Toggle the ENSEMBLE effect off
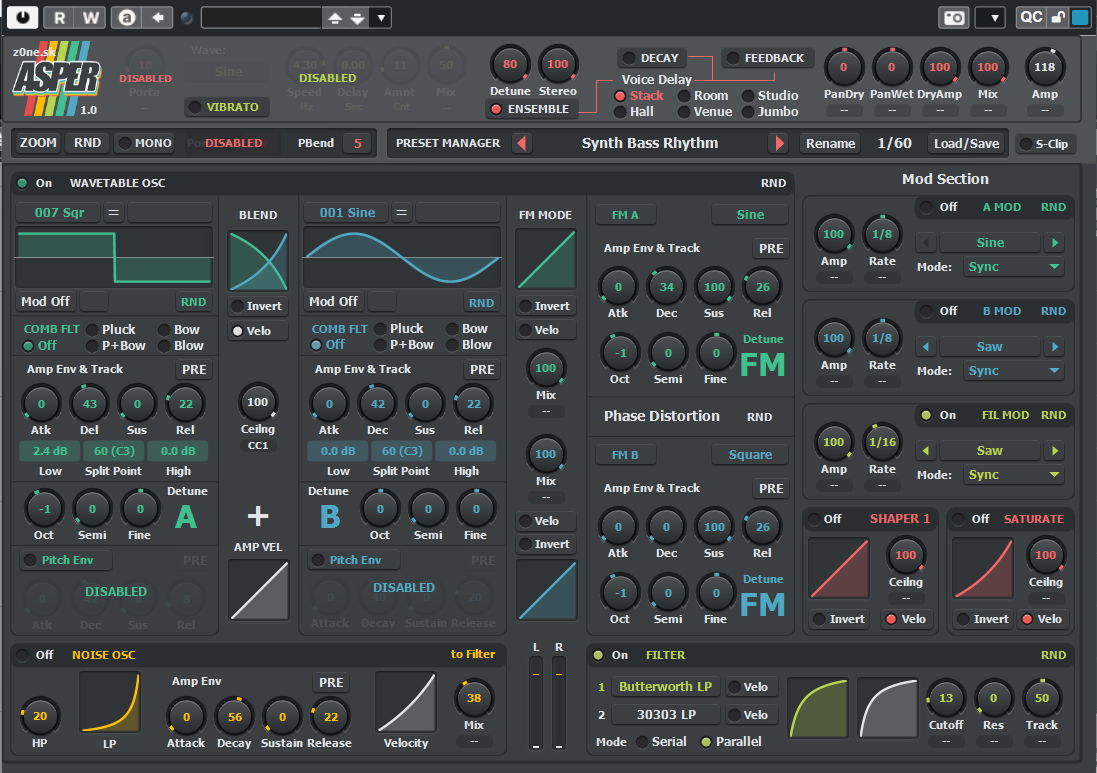The width and height of the screenshot is (1097, 773). point(529,109)
